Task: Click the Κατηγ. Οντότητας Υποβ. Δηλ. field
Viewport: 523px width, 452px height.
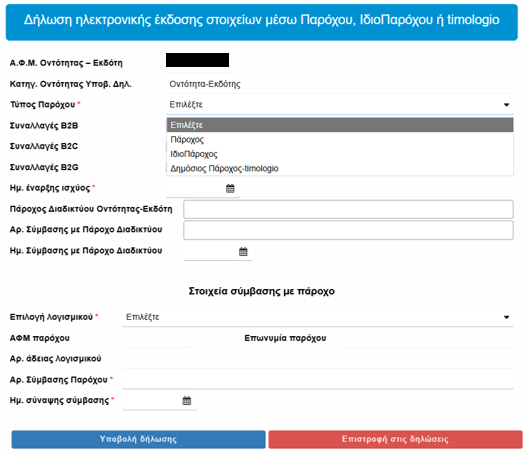Action: (340, 84)
